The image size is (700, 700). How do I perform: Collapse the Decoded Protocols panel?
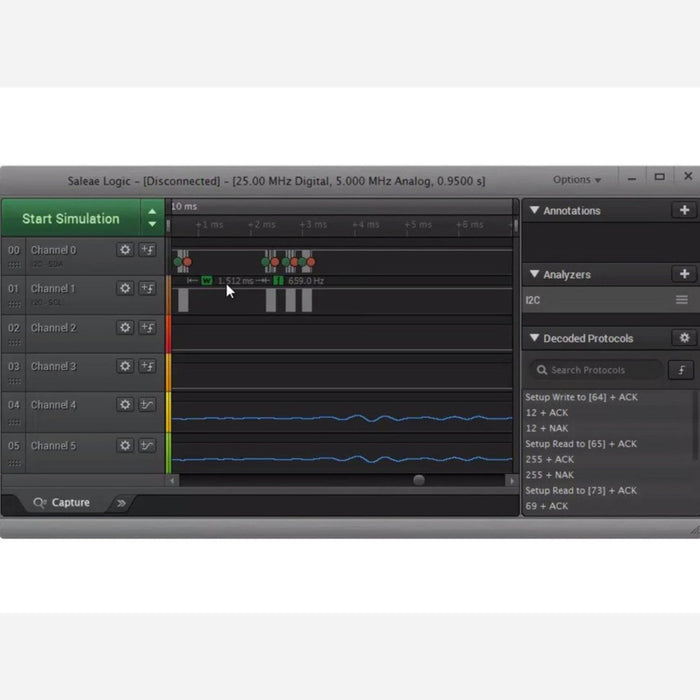(x=535, y=339)
